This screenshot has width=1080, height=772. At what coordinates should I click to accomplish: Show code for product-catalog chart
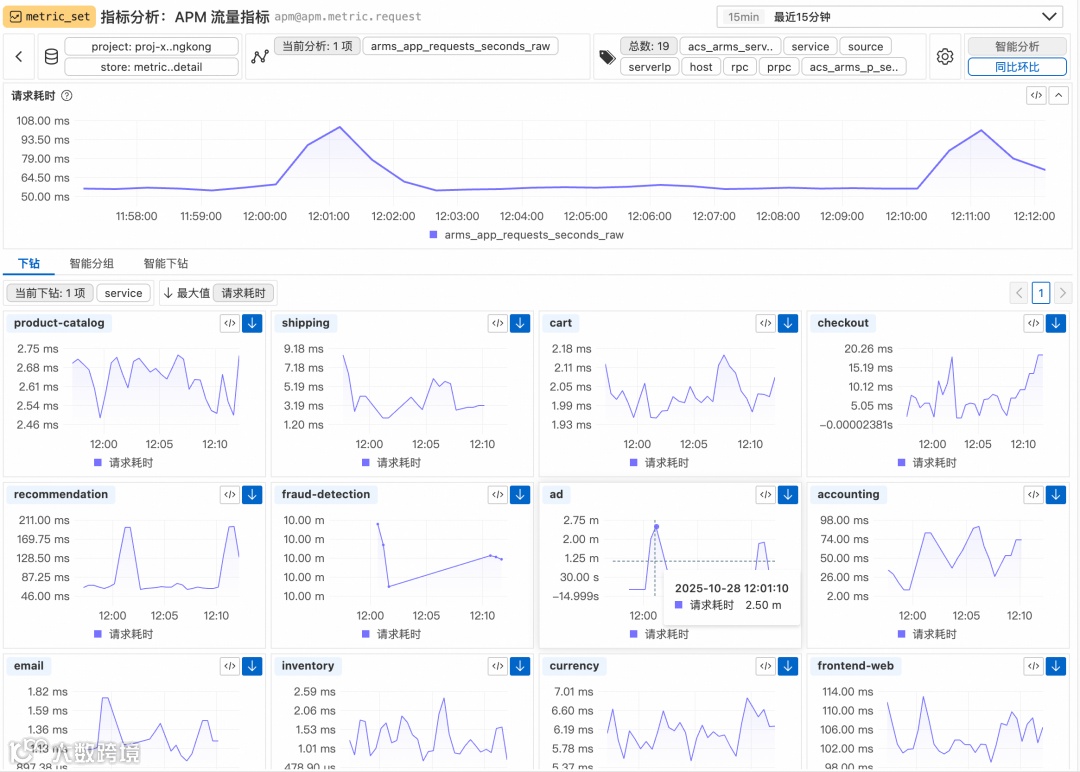point(230,323)
